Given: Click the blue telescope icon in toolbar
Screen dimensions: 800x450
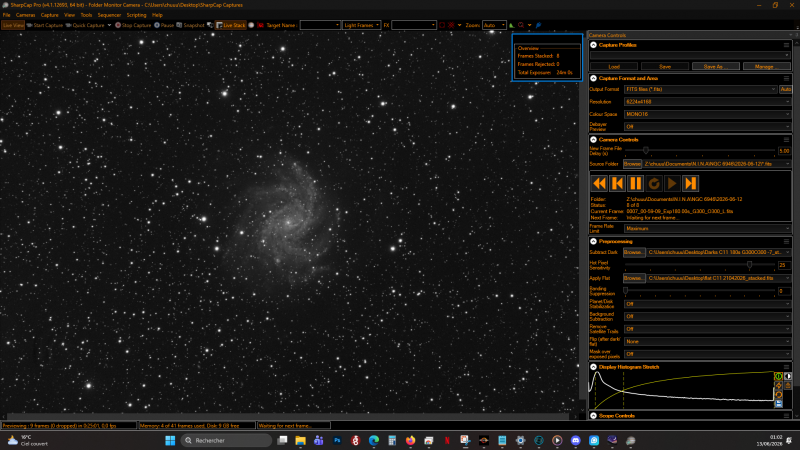Looking at the screenshot, I should click(x=538, y=25).
